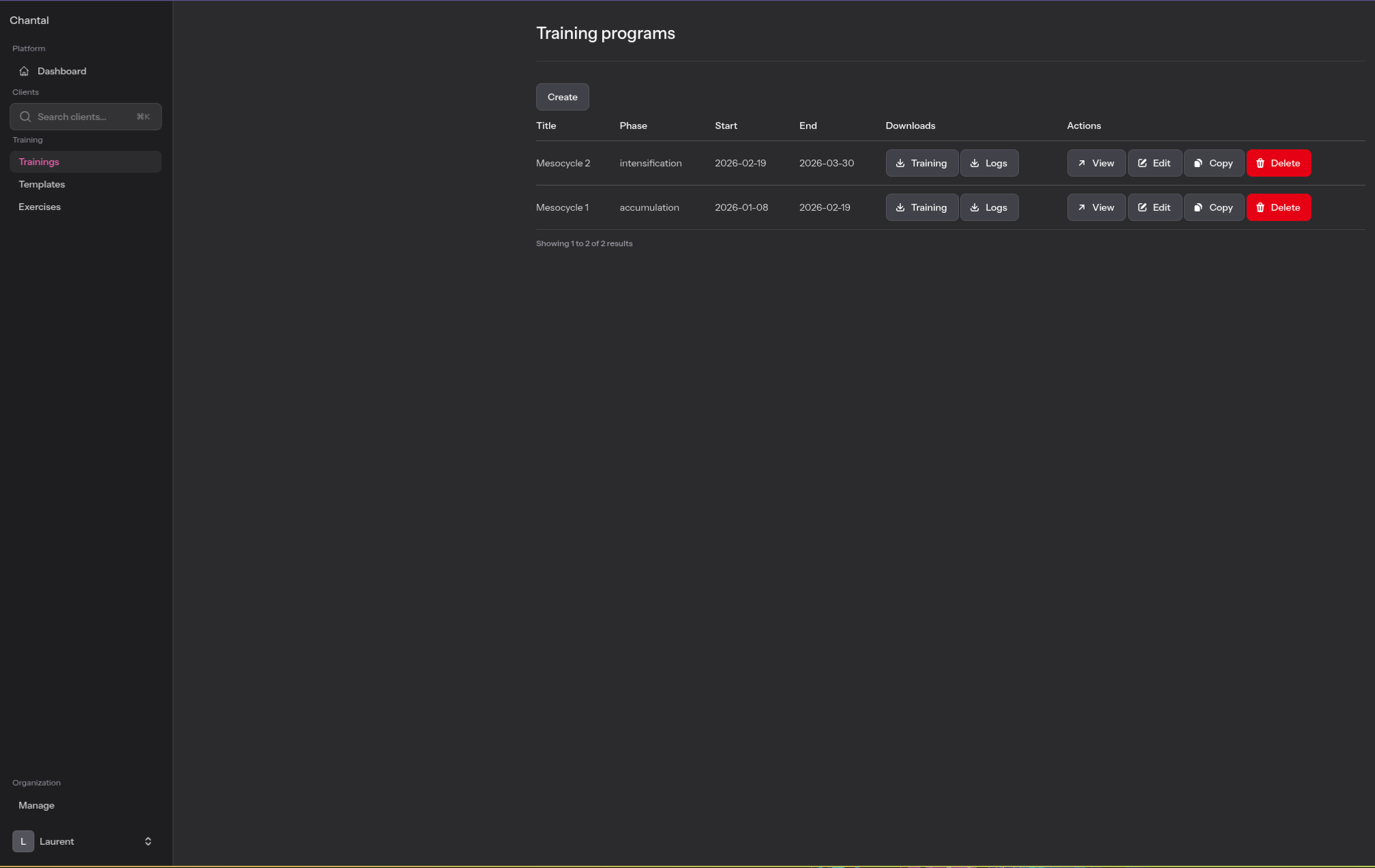Click the pencil icon on Mesocycle 2 Edit
The image size is (1375, 868).
click(1142, 163)
